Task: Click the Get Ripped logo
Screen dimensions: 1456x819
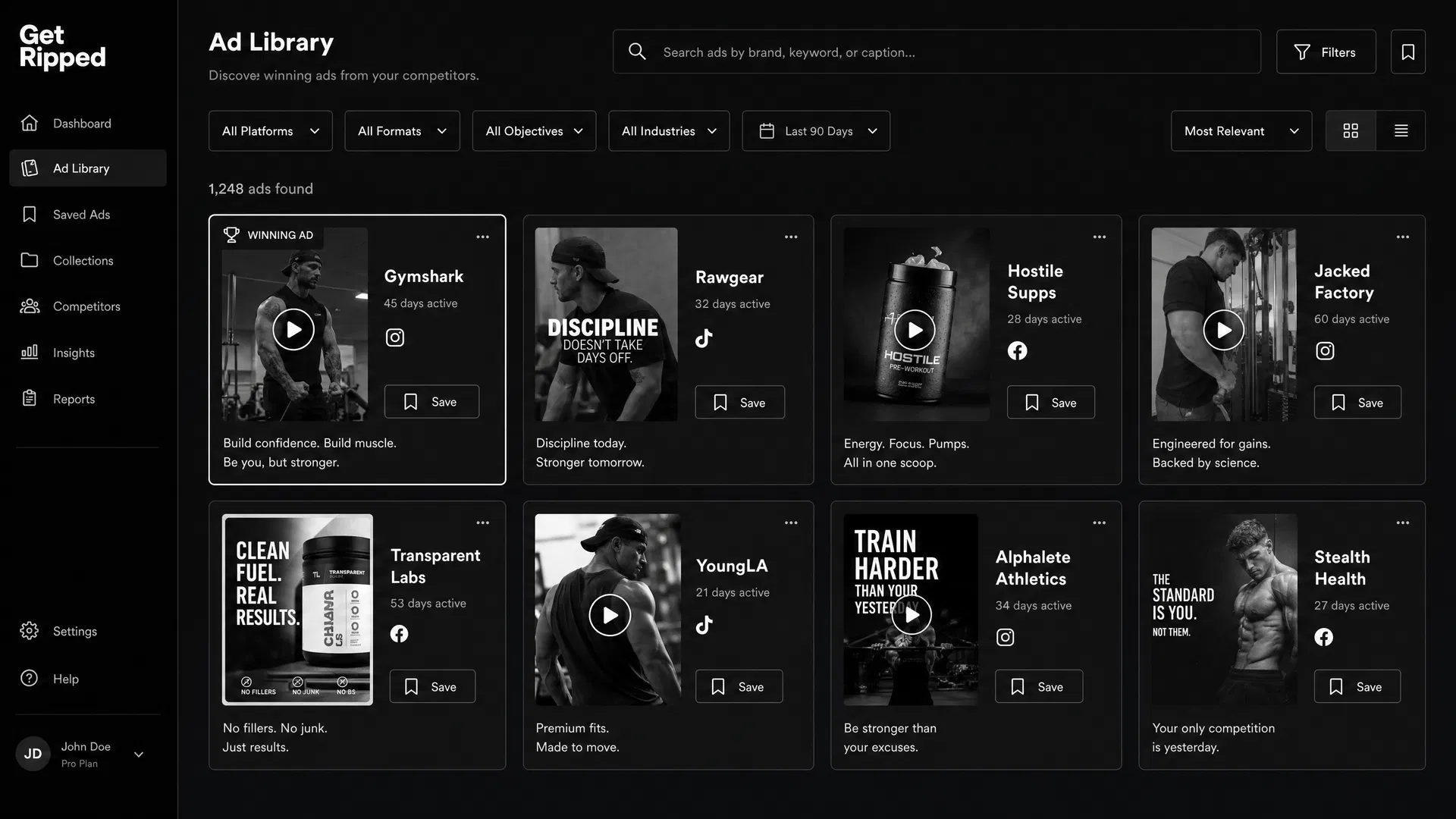Action: 62,46
